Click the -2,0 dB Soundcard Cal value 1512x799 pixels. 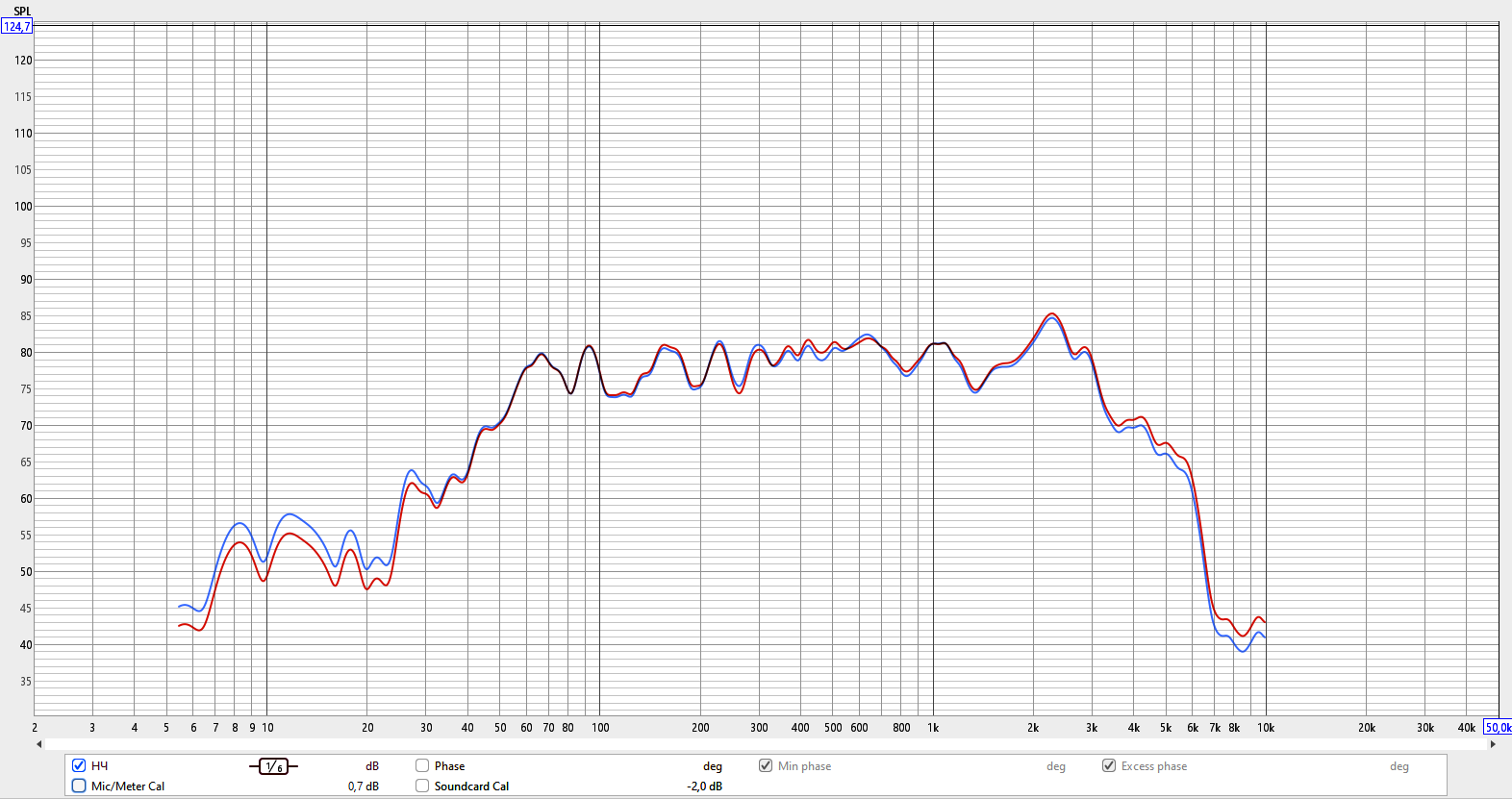pyautogui.click(x=704, y=787)
